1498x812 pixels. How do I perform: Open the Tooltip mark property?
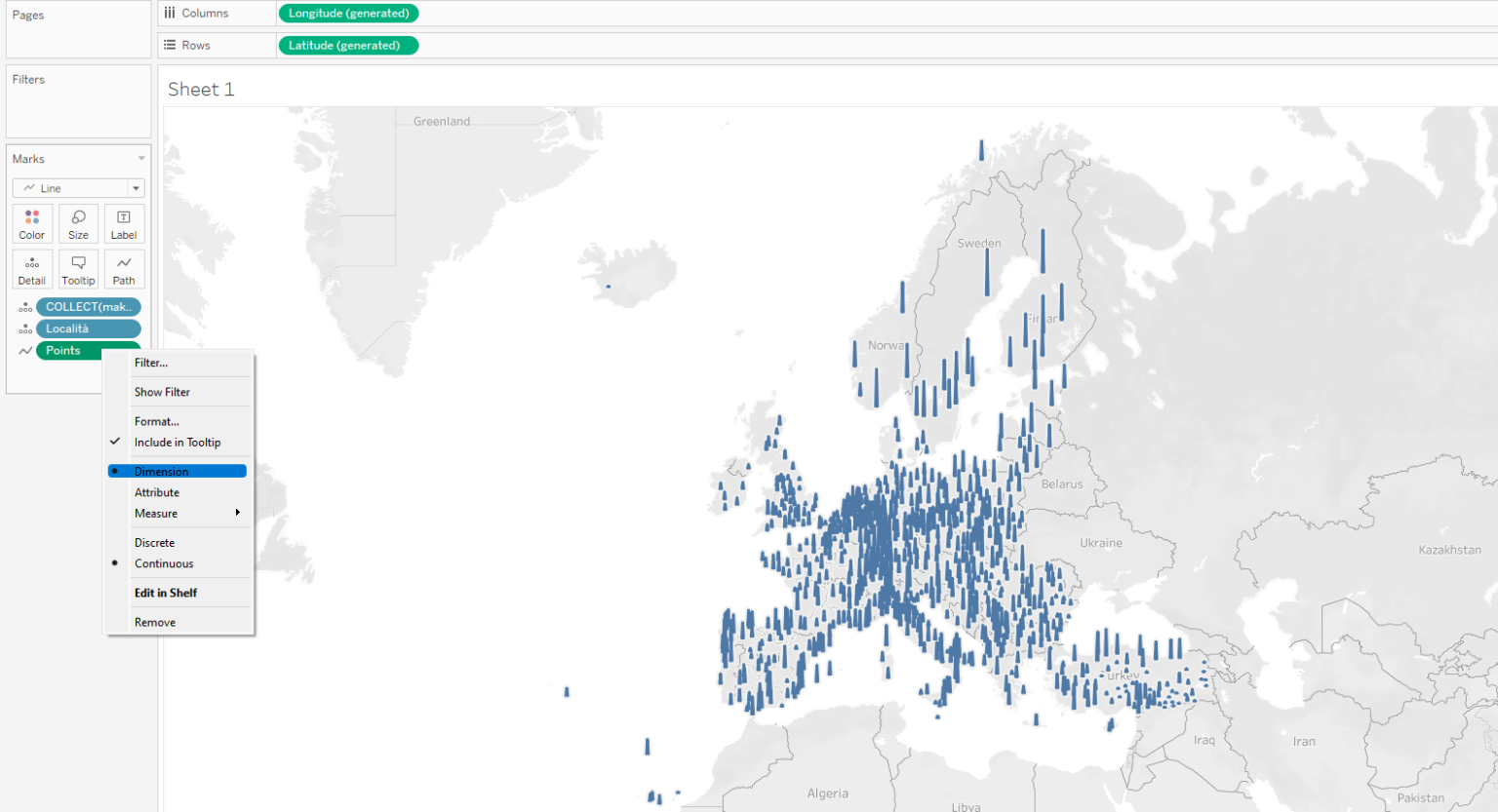point(78,269)
